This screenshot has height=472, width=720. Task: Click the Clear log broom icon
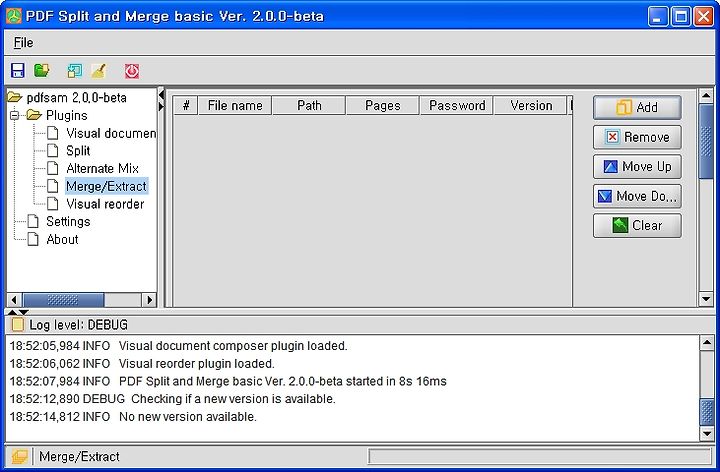coord(98,71)
